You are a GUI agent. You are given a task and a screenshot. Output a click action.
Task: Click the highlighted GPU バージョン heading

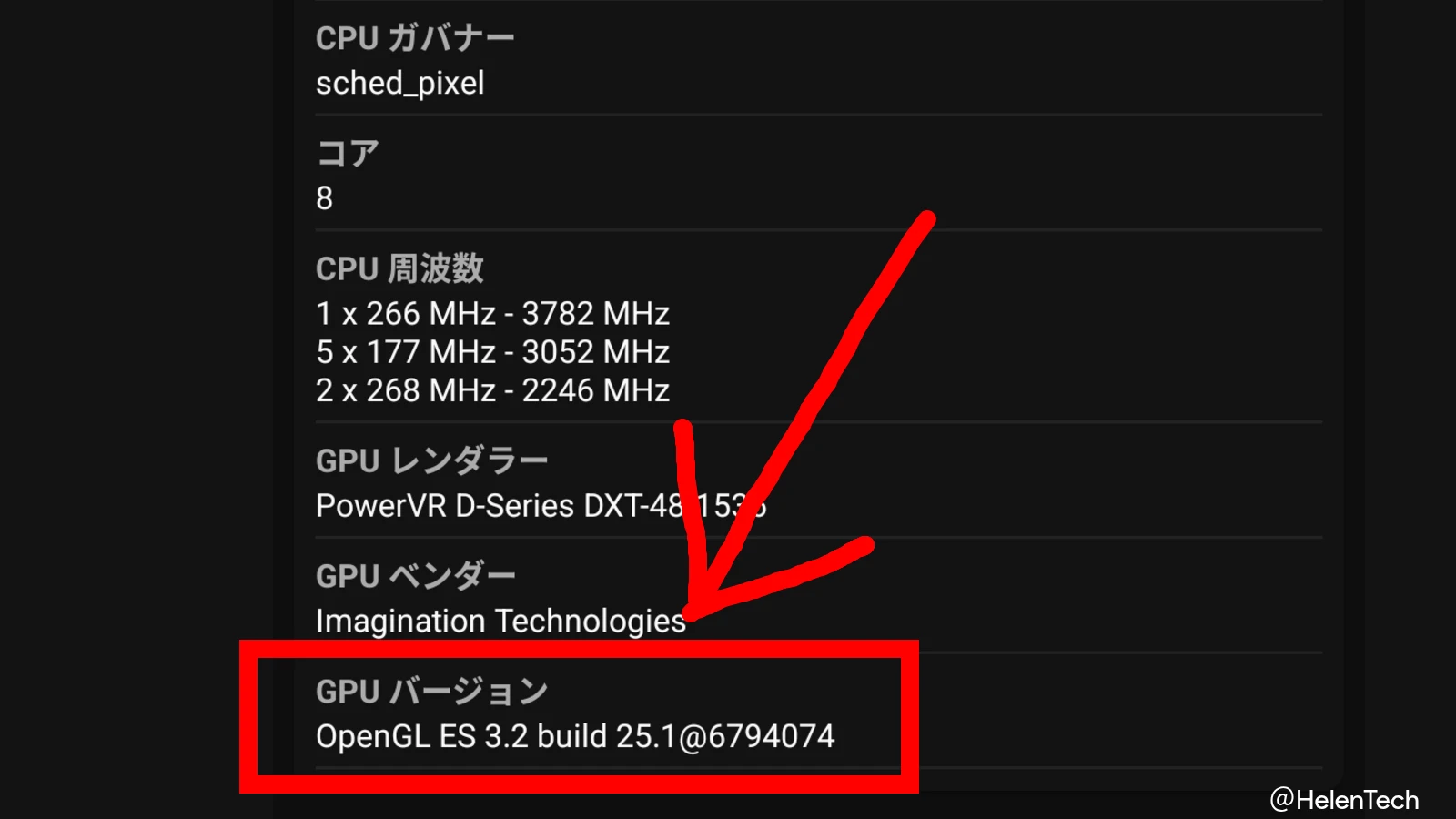coord(431,690)
